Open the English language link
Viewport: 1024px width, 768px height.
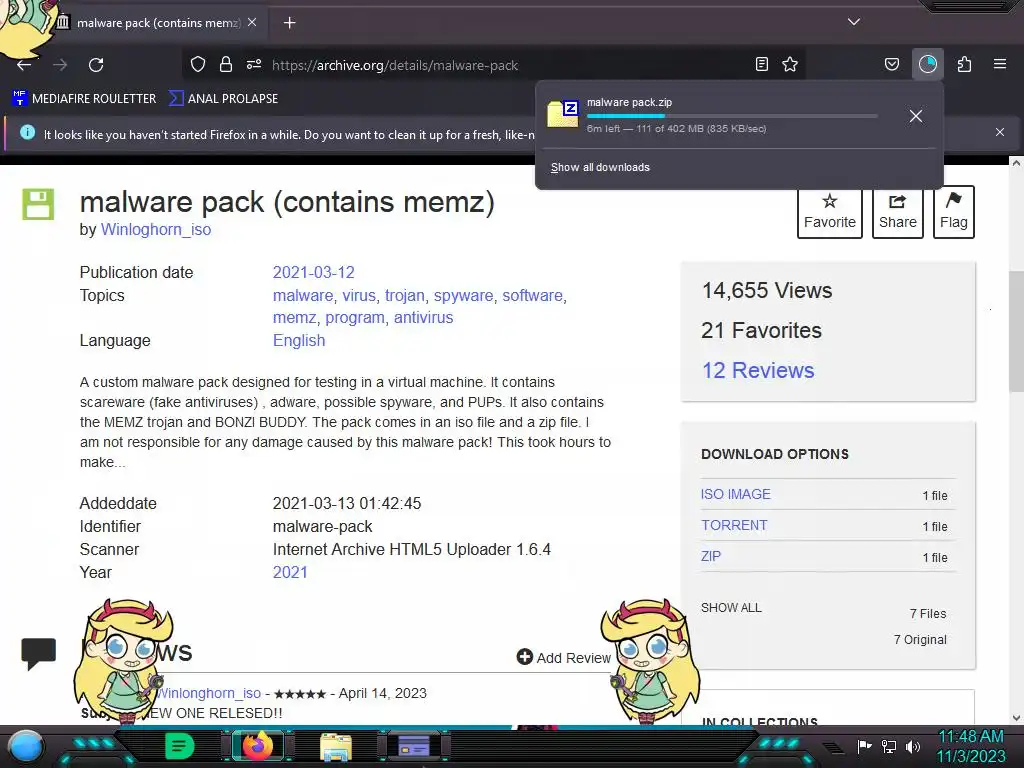(298, 340)
